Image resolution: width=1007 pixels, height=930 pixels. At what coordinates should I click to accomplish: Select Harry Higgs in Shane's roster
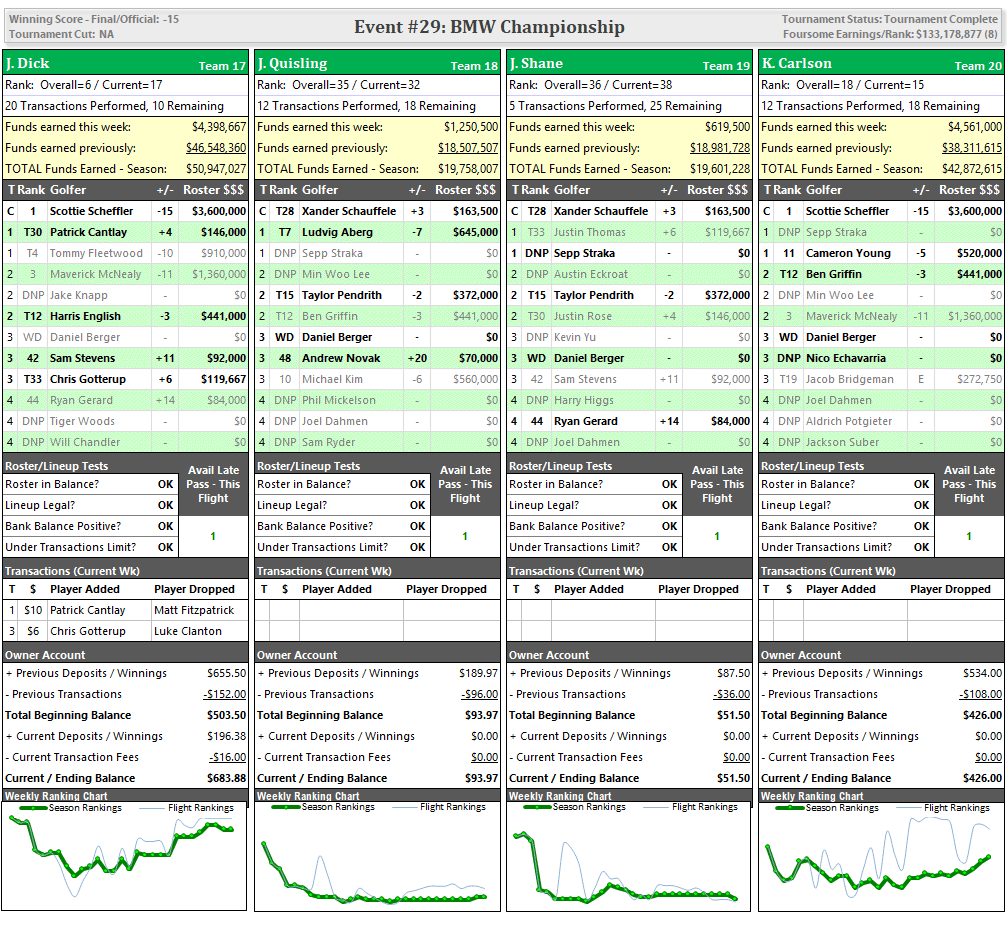click(x=584, y=400)
